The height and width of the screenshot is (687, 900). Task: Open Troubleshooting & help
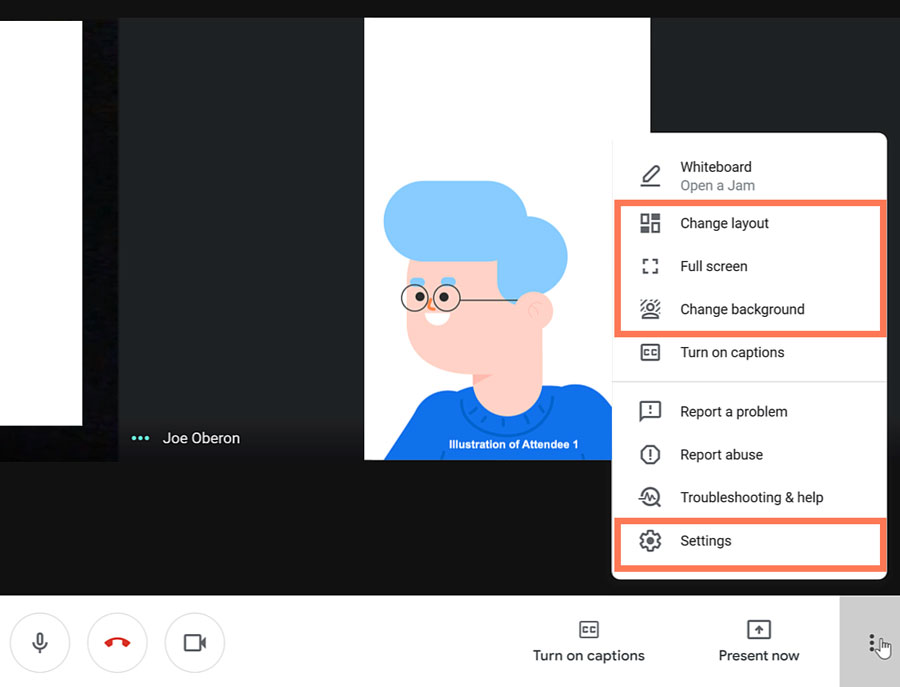(751, 497)
